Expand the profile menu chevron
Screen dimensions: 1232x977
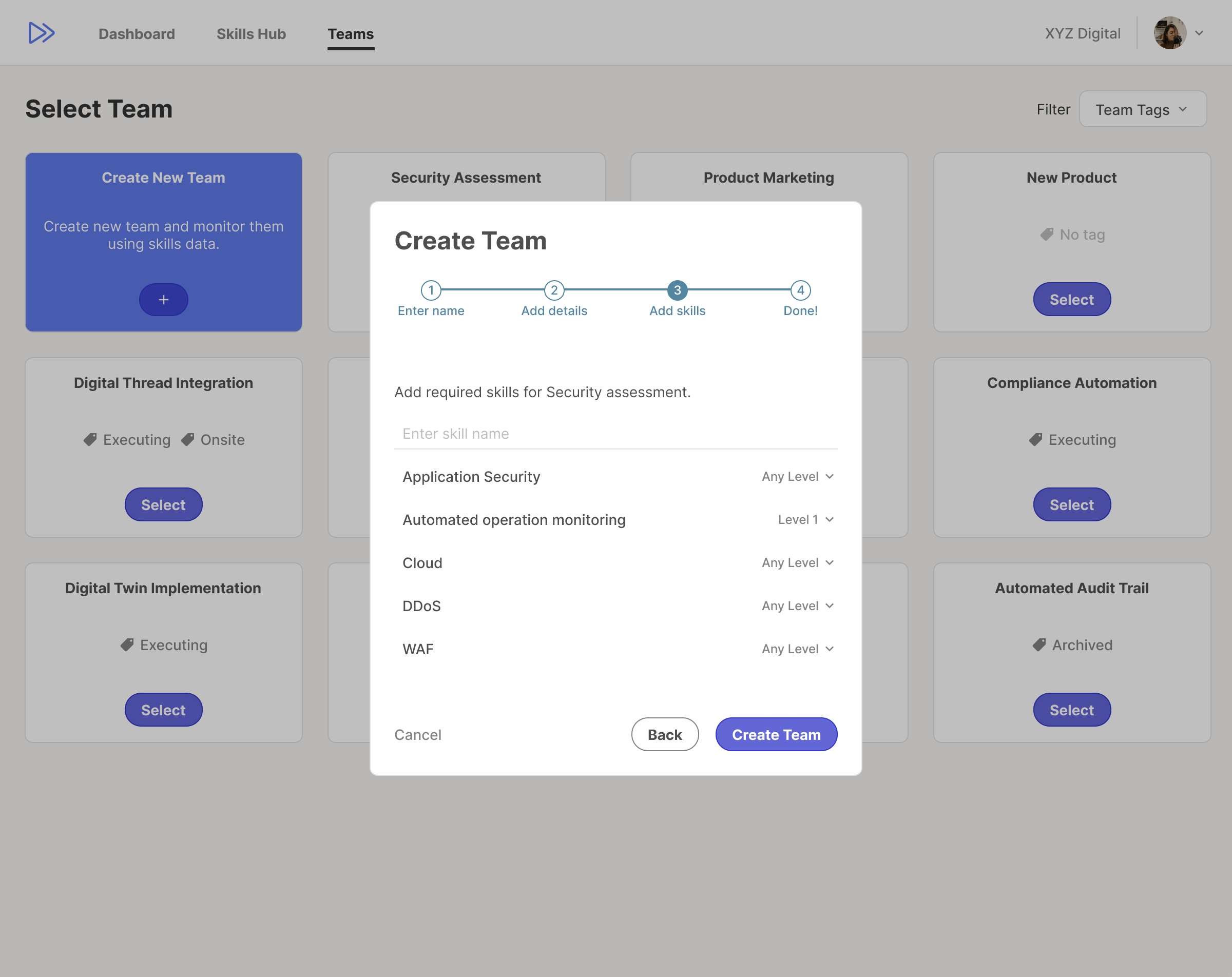1199,33
